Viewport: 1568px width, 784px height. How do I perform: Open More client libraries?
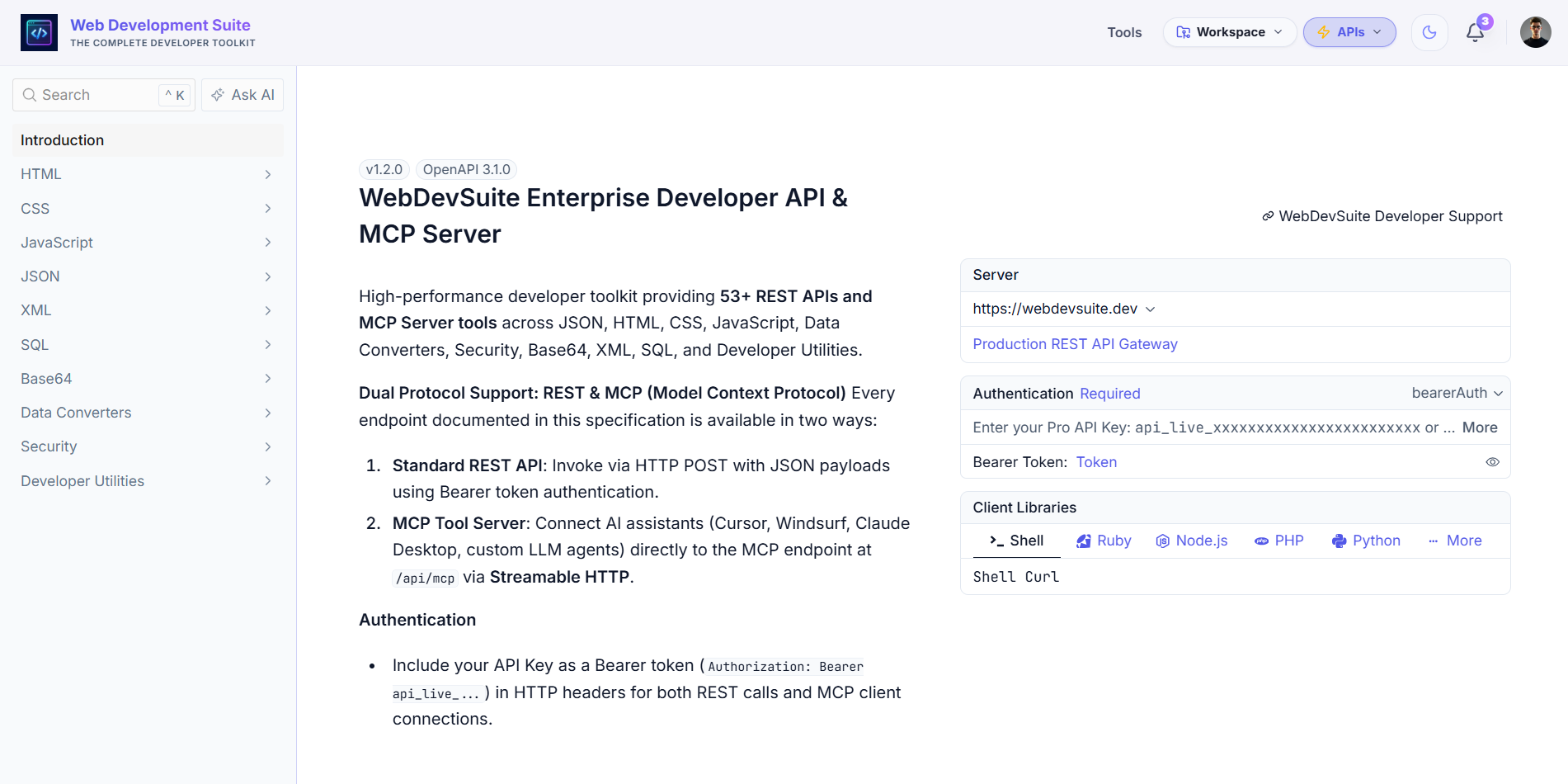click(x=1455, y=541)
